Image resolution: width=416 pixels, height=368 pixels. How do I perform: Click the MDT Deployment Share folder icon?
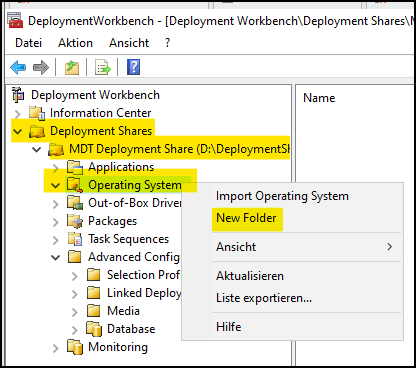pyautogui.click(x=56, y=149)
